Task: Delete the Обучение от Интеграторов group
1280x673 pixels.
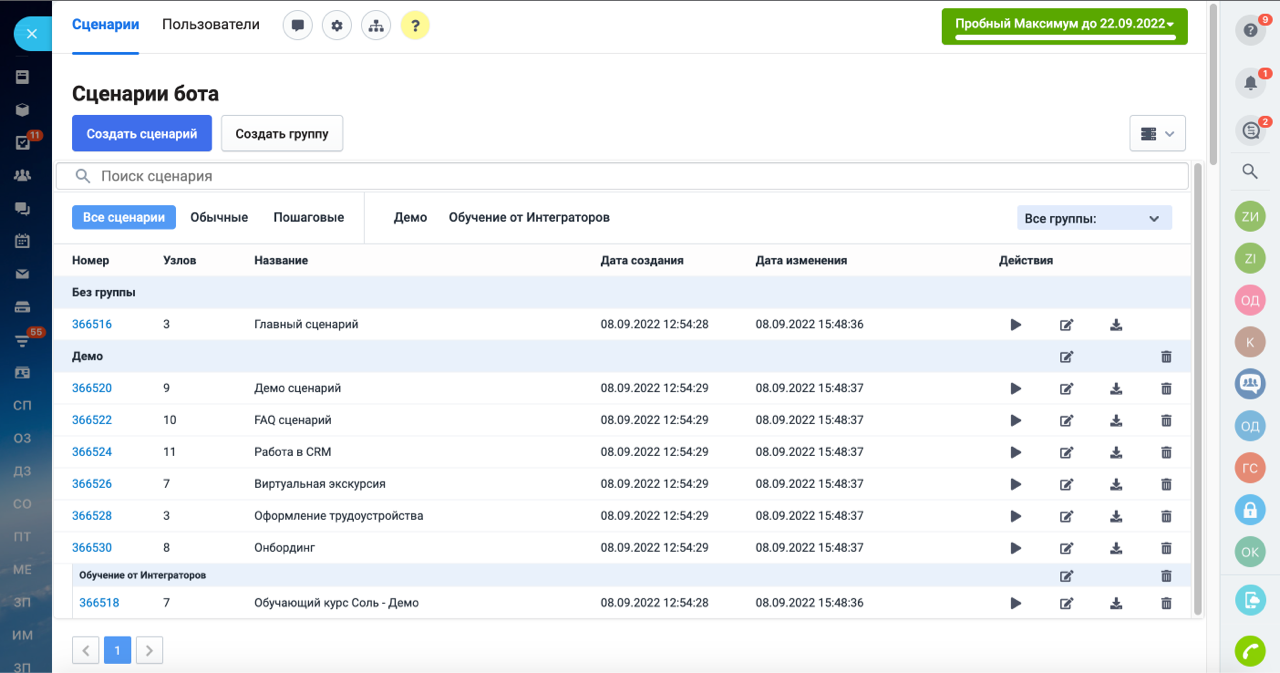Action: point(1166,576)
